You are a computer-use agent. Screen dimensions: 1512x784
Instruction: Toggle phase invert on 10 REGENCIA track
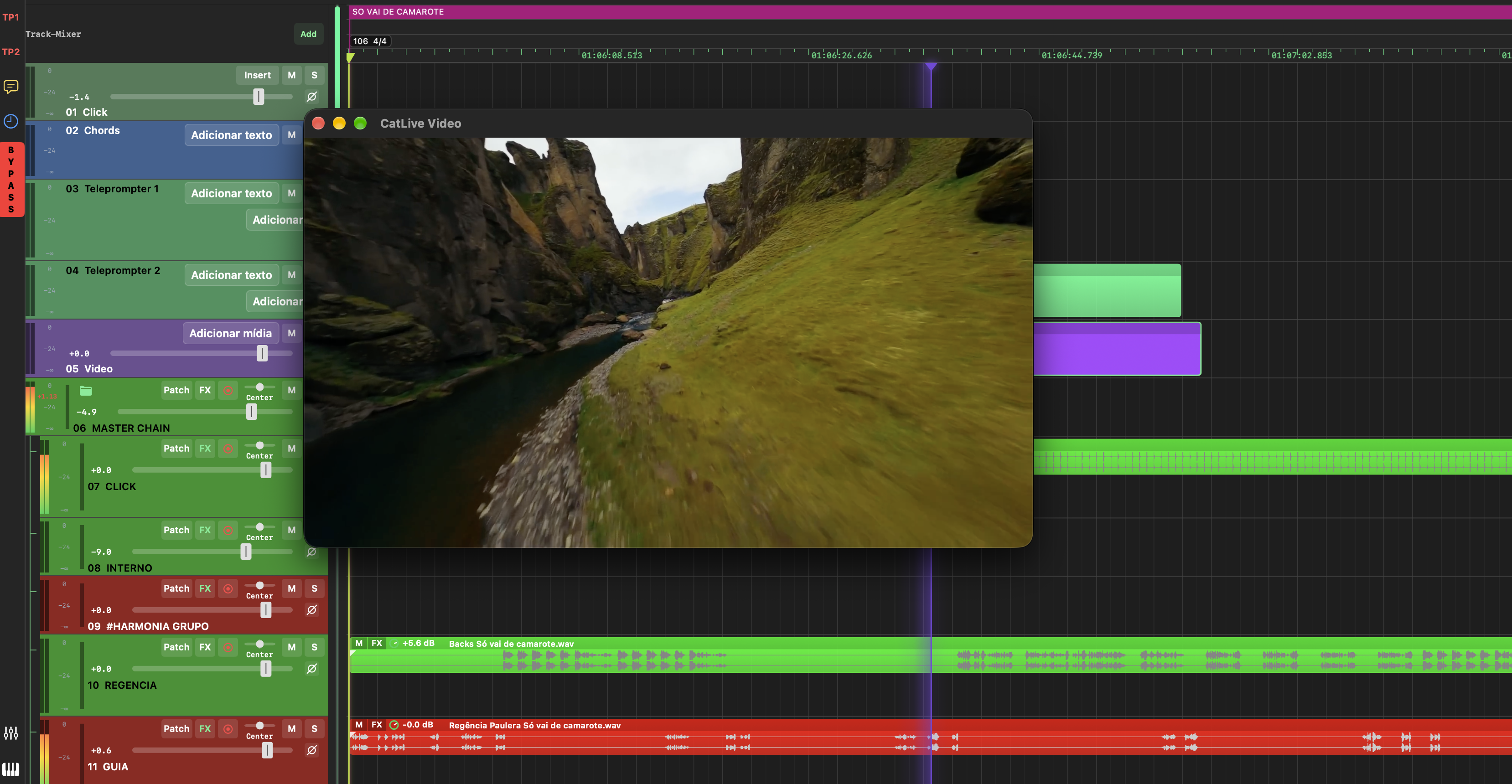(312, 668)
